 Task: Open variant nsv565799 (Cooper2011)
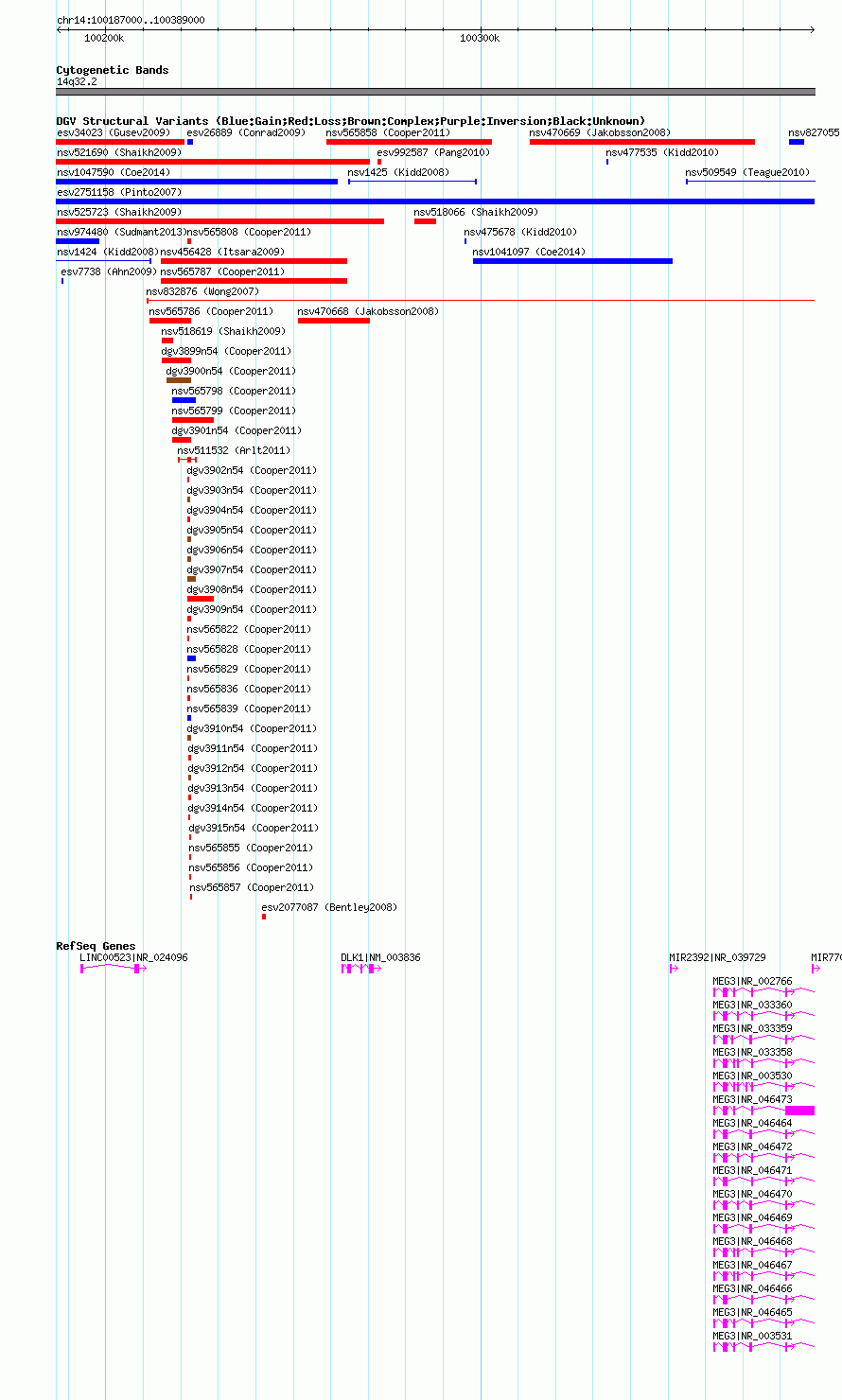234,411
